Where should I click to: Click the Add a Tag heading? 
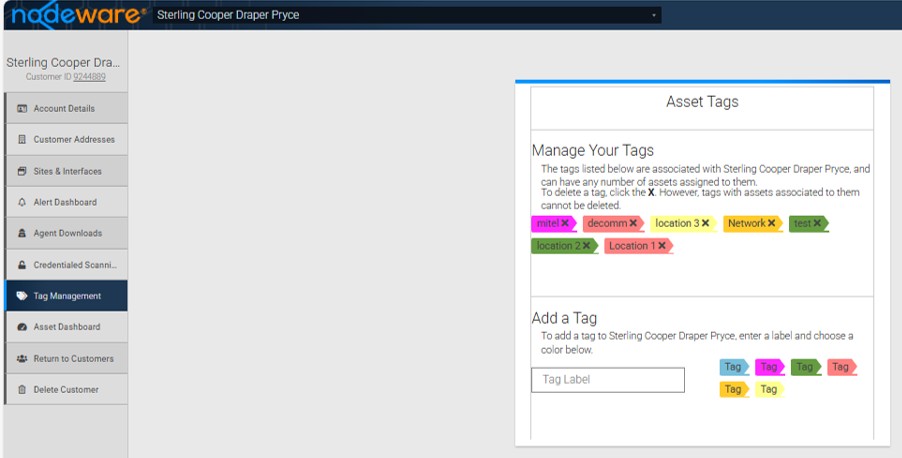click(564, 318)
